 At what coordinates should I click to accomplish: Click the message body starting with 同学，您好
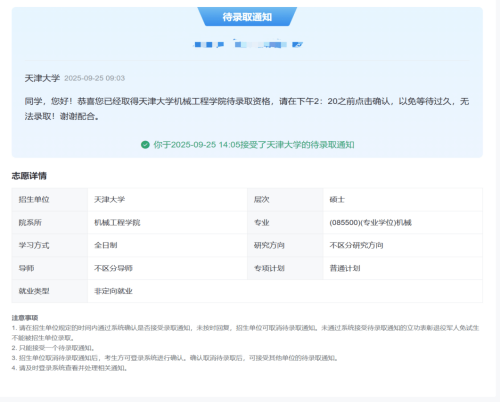coord(247,109)
